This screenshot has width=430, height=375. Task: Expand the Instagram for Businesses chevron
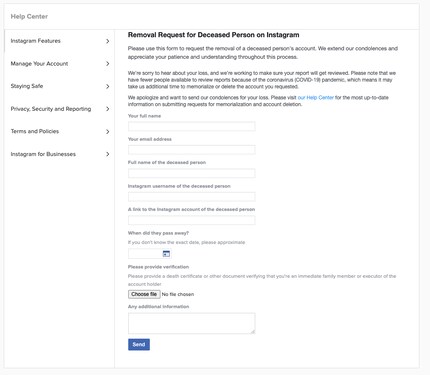point(107,154)
